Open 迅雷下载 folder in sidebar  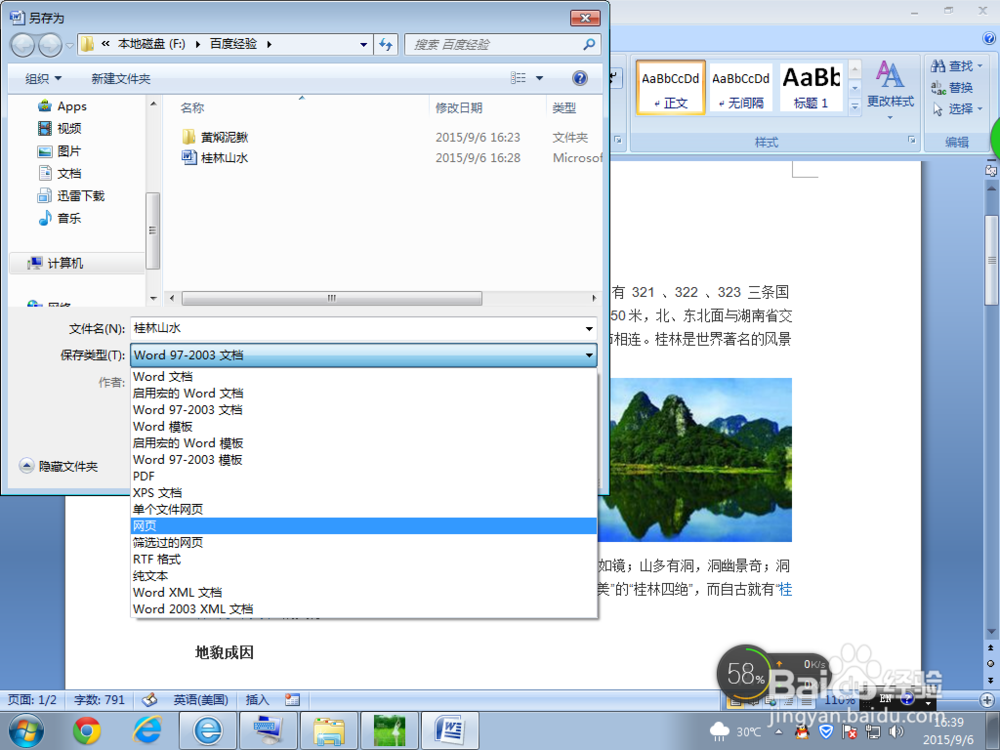[x=71, y=196]
